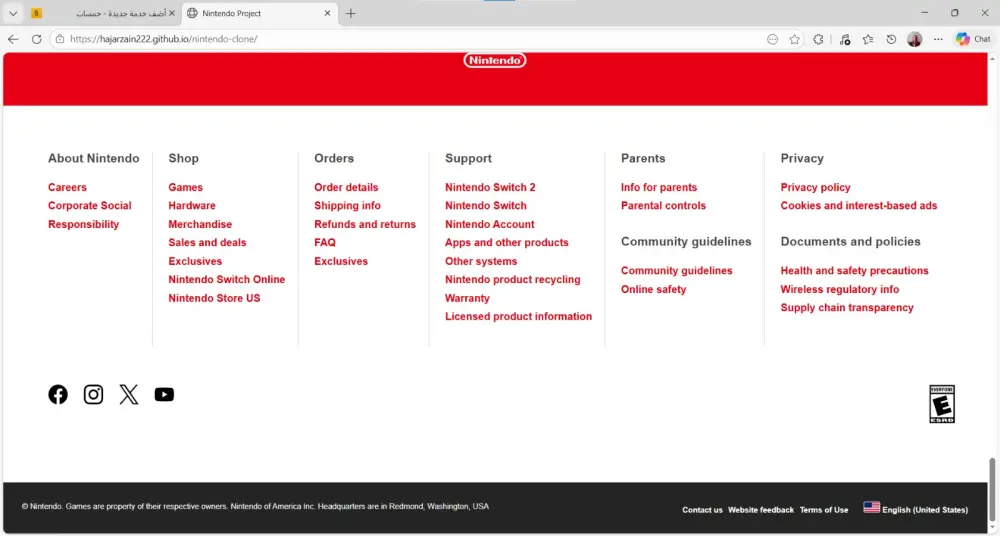Open the Copilot Chat button
The image size is (1000, 536).
[973, 39]
